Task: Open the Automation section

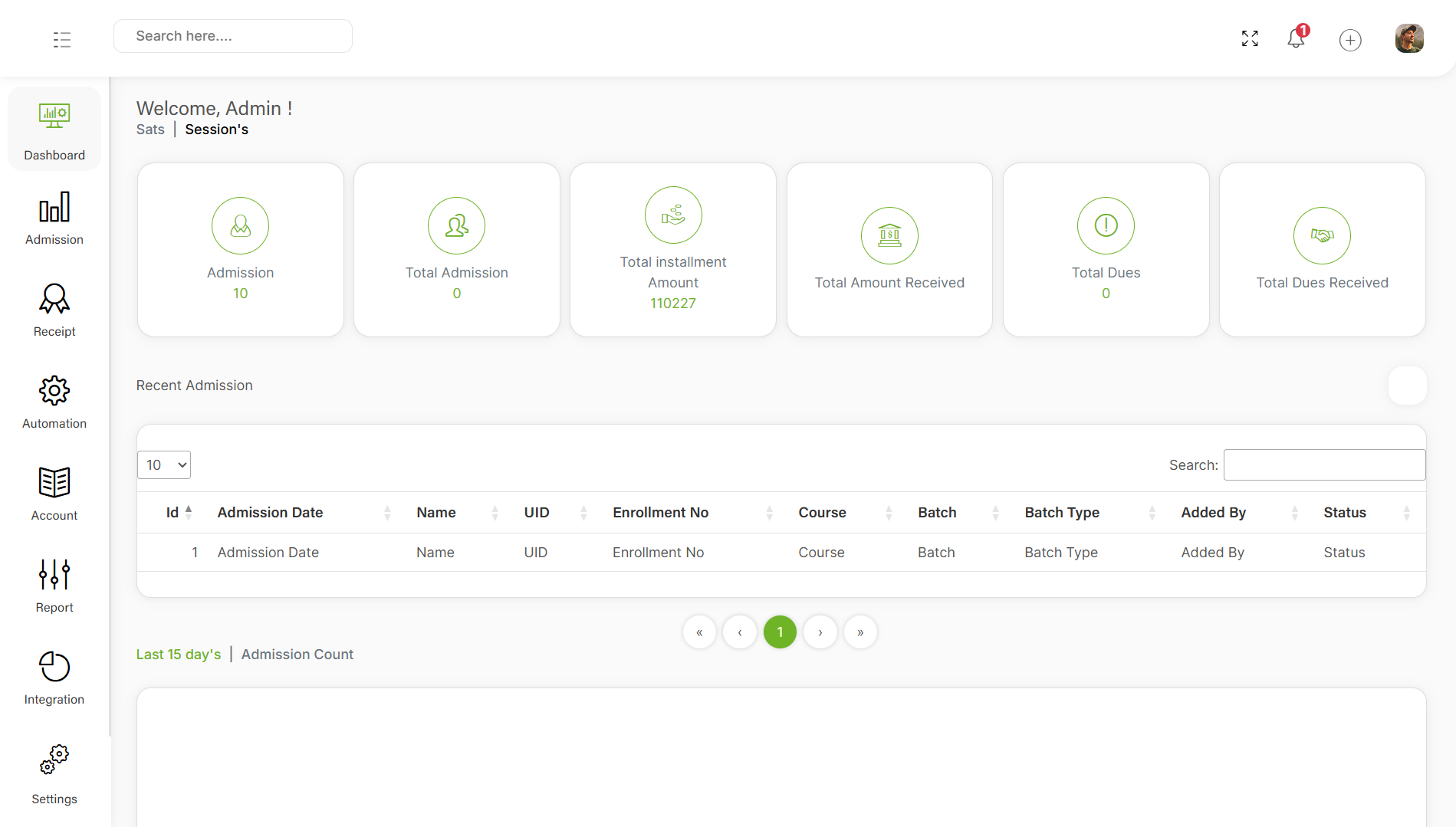Action: coord(54,402)
